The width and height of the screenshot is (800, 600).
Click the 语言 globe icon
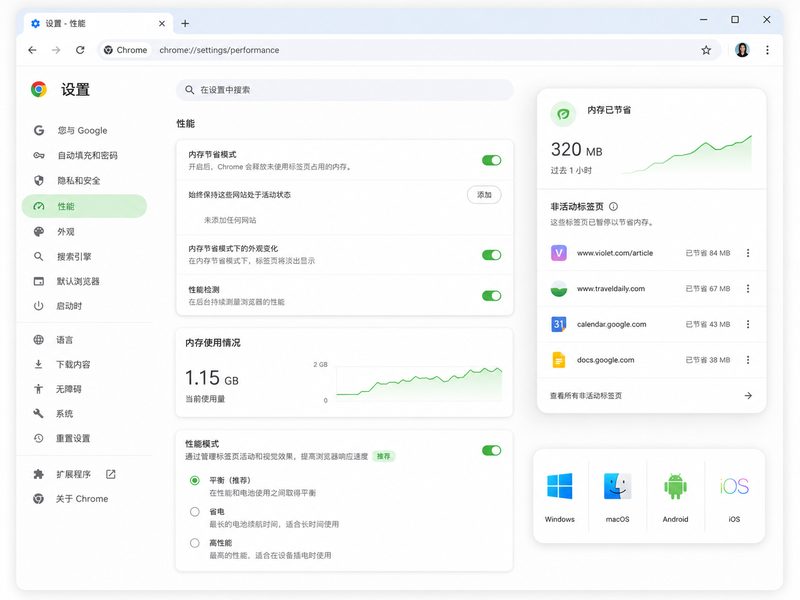39,340
